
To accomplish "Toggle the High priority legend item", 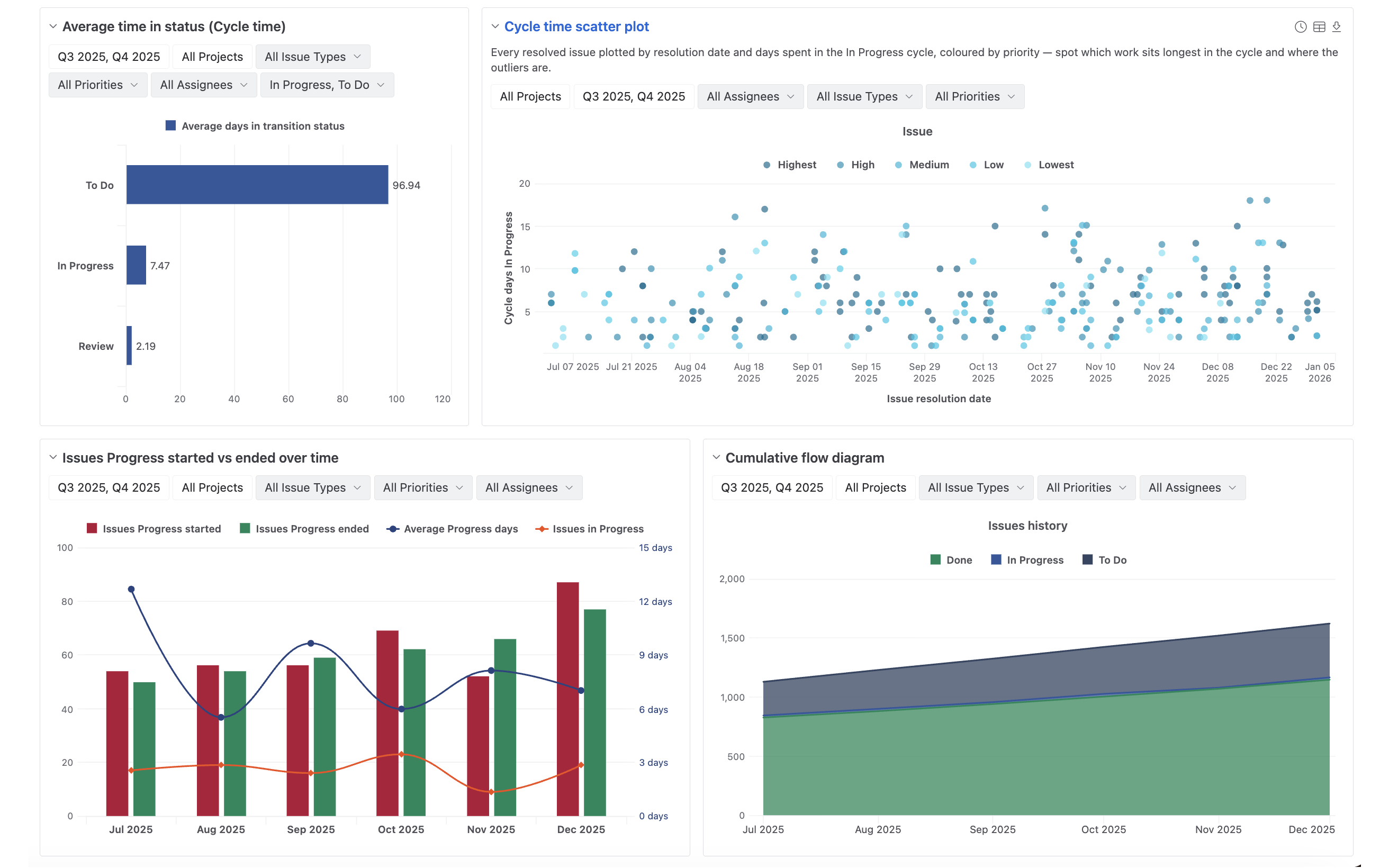I will click(x=855, y=165).
